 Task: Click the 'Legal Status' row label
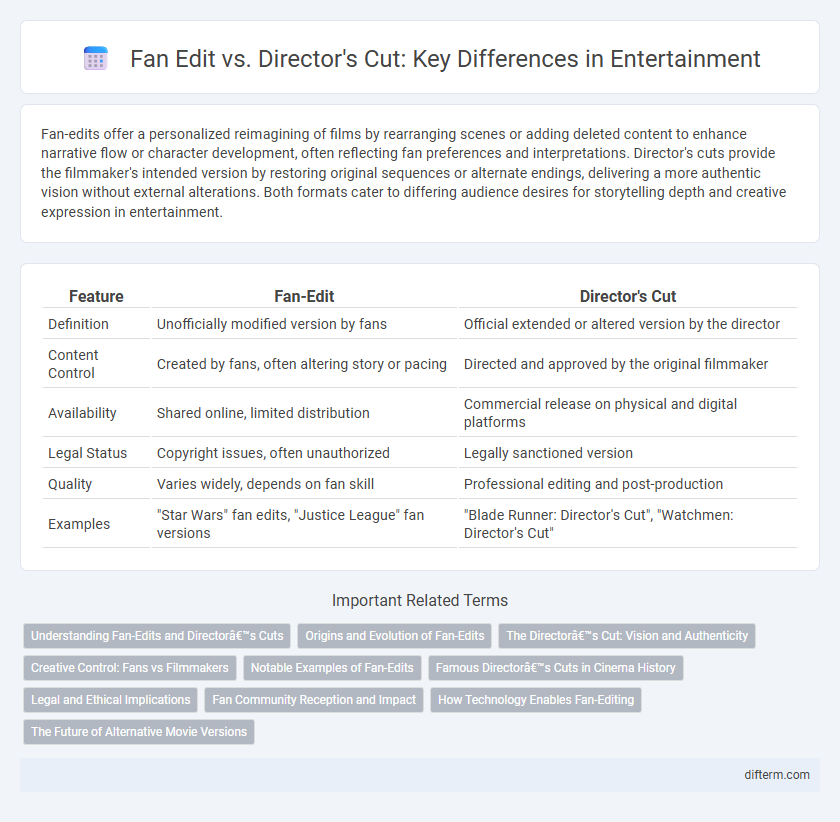pos(87,453)
